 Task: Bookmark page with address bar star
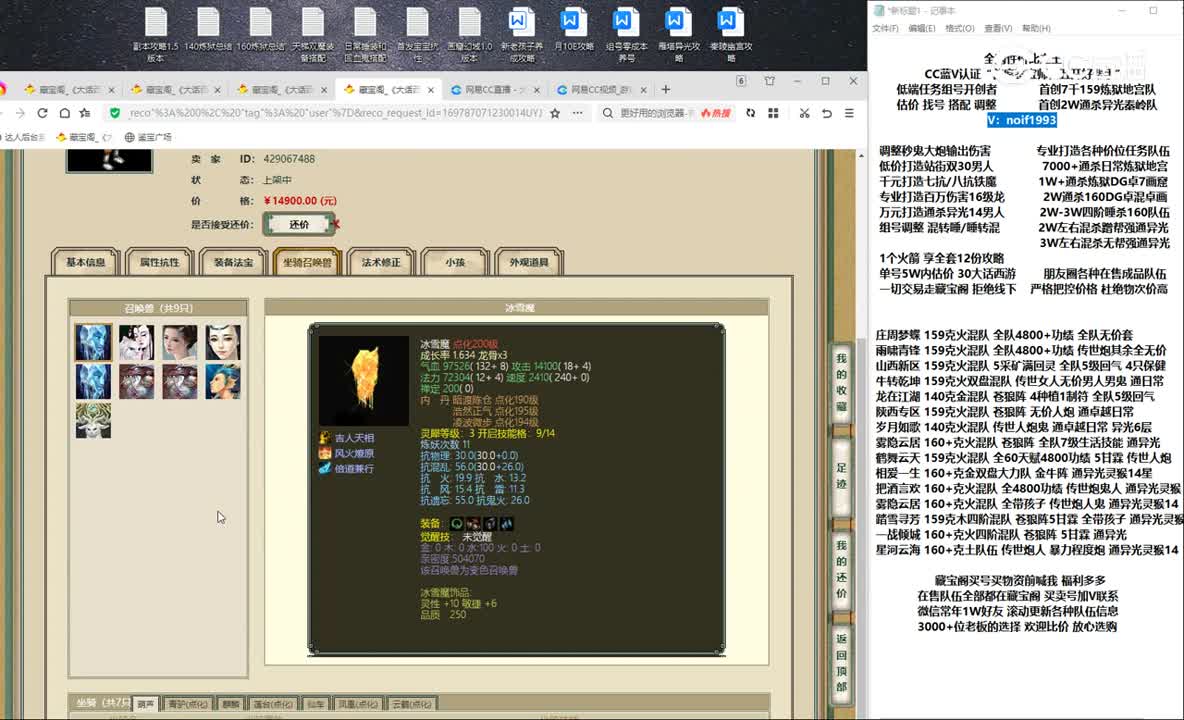coord(555,113)
